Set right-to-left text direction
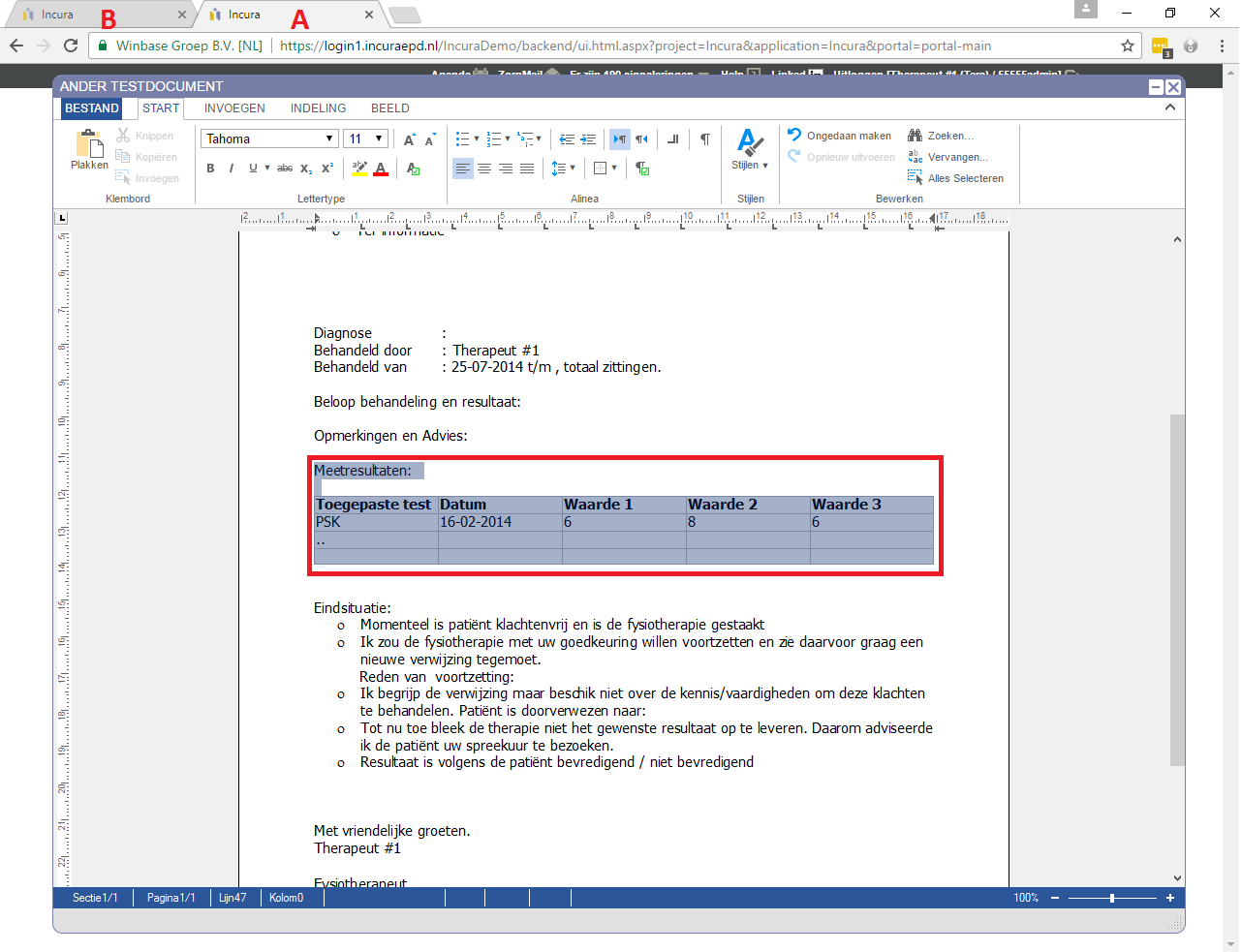Viewport: 1242px width, 952px height. 641,139
